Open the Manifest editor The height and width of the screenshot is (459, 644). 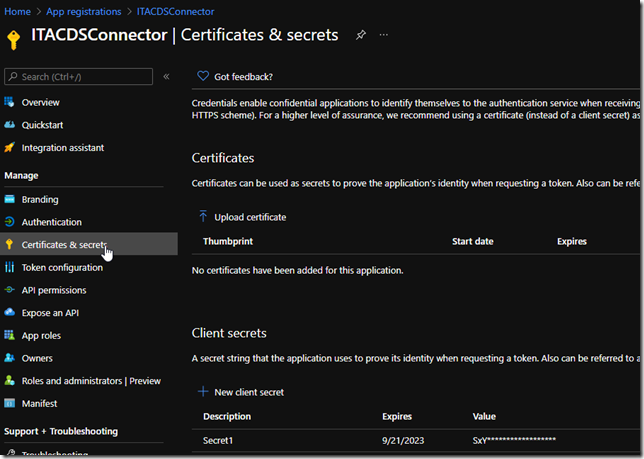tap(39, 404)
